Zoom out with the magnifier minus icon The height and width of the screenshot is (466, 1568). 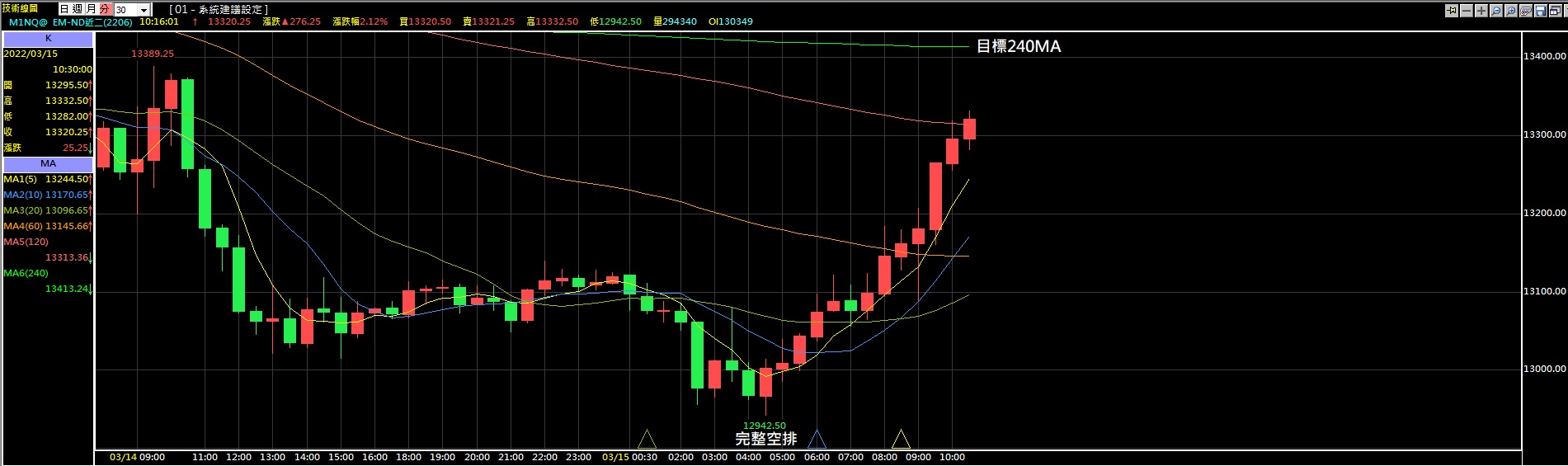[1496, 11]
